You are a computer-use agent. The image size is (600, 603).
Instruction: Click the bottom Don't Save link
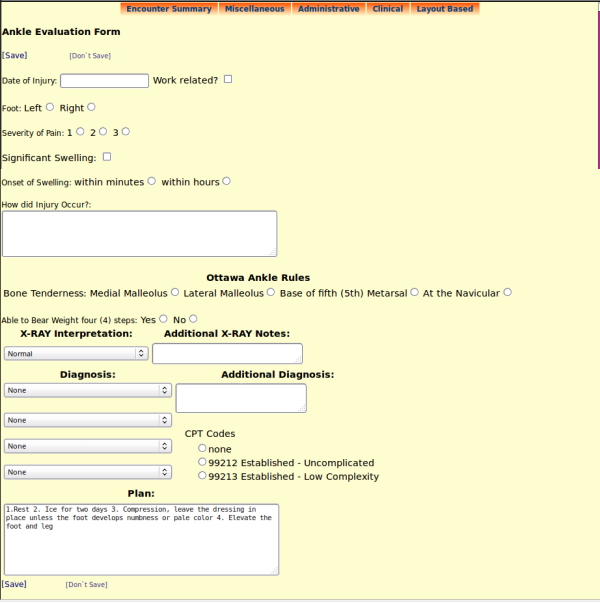tap(86, 584)
